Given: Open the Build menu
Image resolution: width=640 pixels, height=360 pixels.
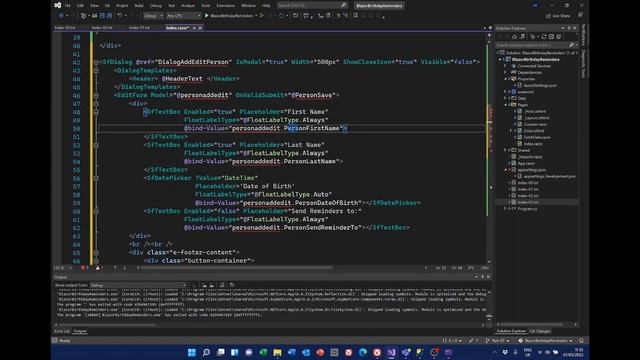Looking at the screenshot, I should (x=139, y=6).
